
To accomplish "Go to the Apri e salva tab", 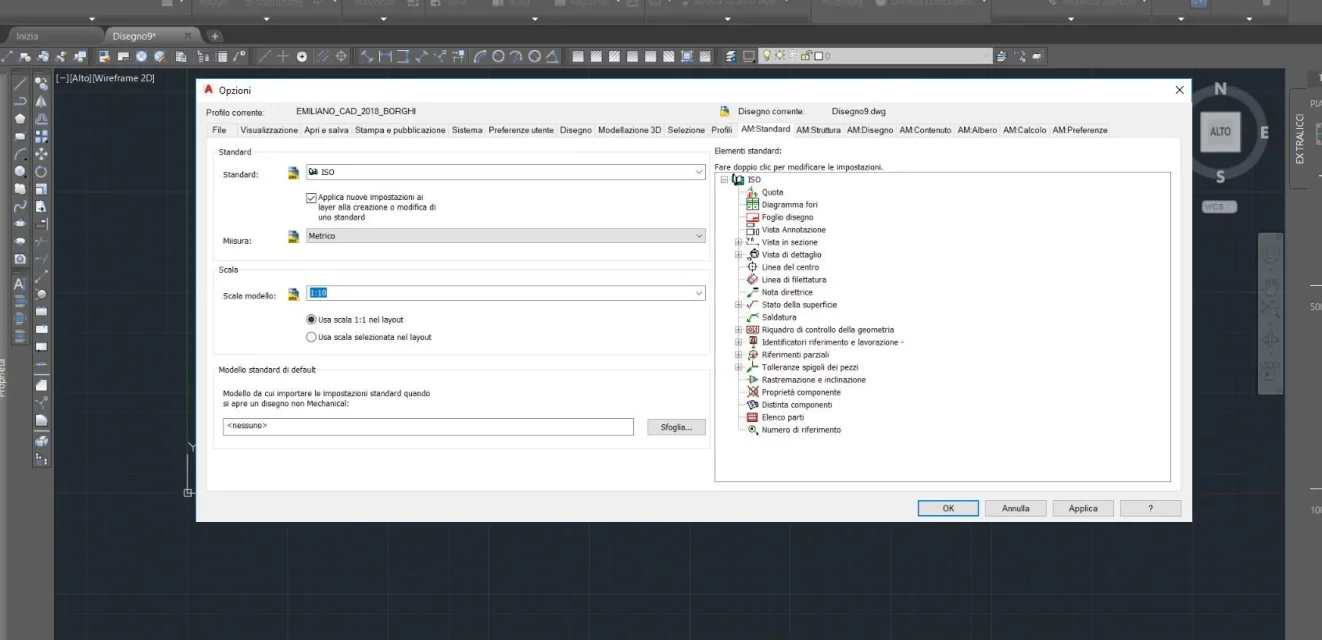I will point(327,130).
